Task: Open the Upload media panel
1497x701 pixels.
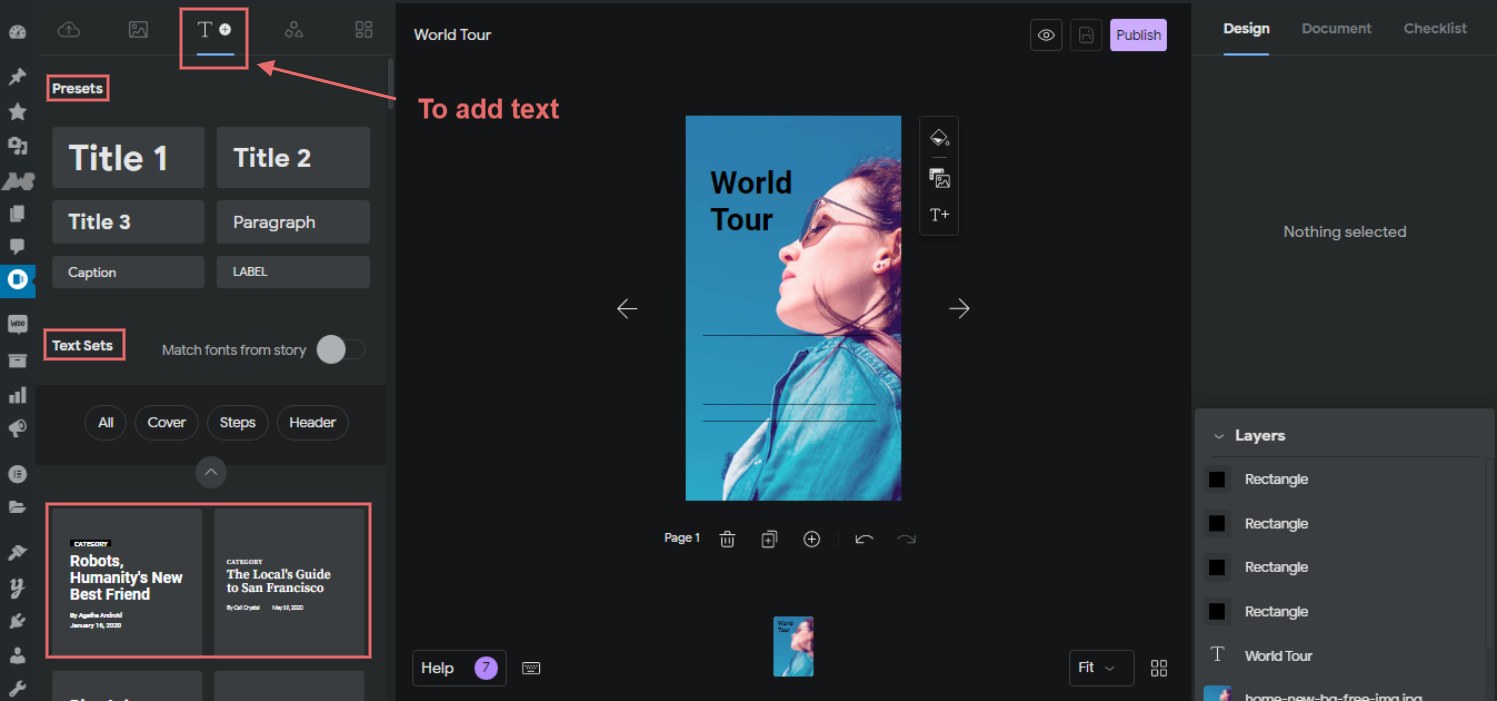Action: pos(69,29)
